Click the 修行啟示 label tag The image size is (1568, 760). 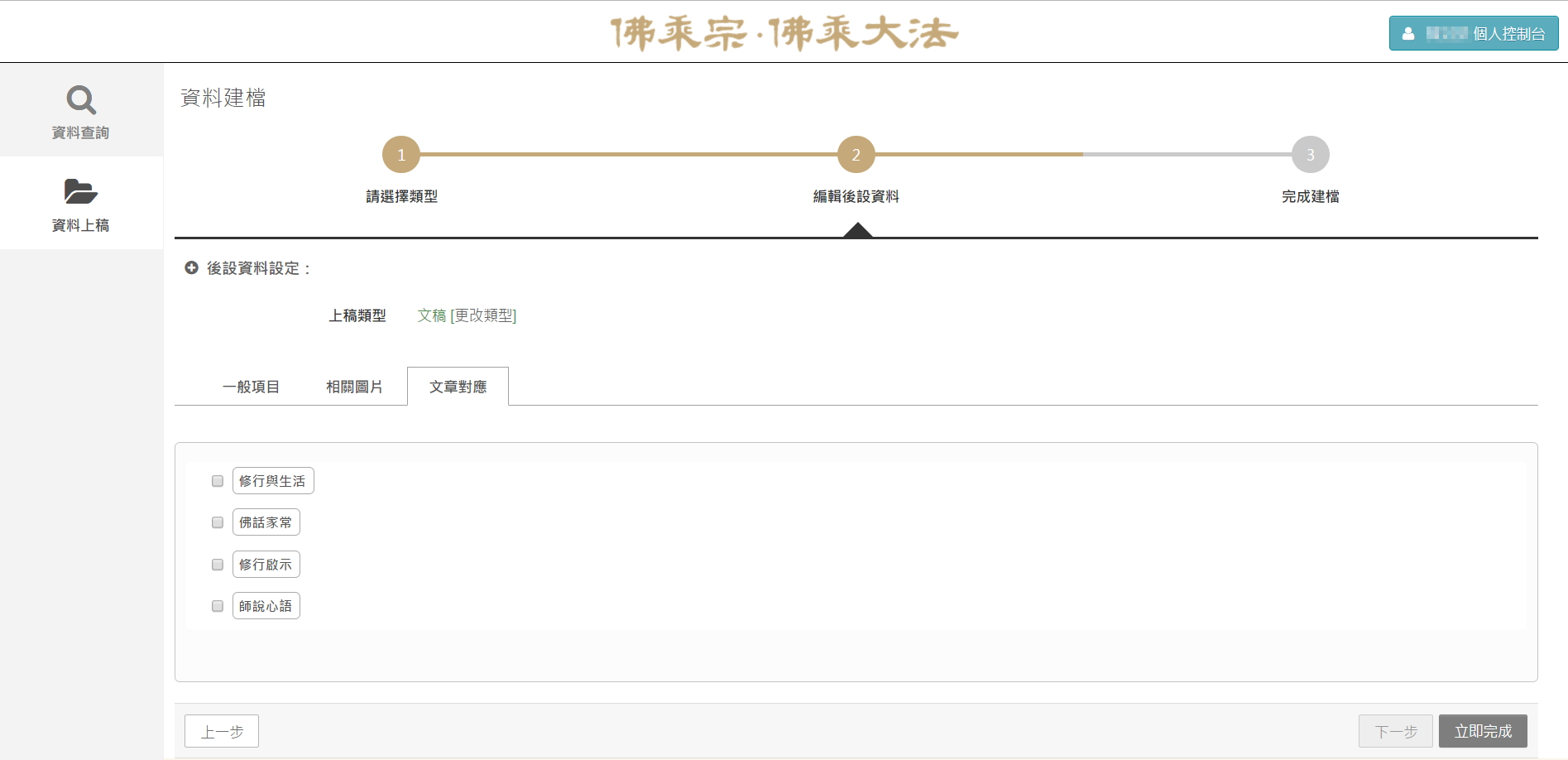point(266,565)
